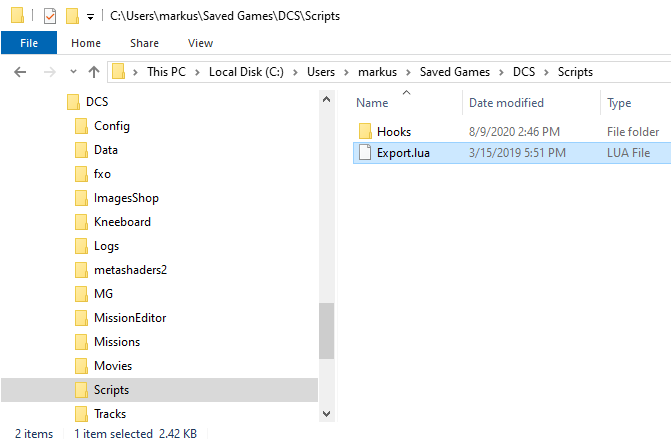Click the Properties checkmark icon in title bar
The width and height of the screenshot is (671, 446).
(x=50, y=16)
